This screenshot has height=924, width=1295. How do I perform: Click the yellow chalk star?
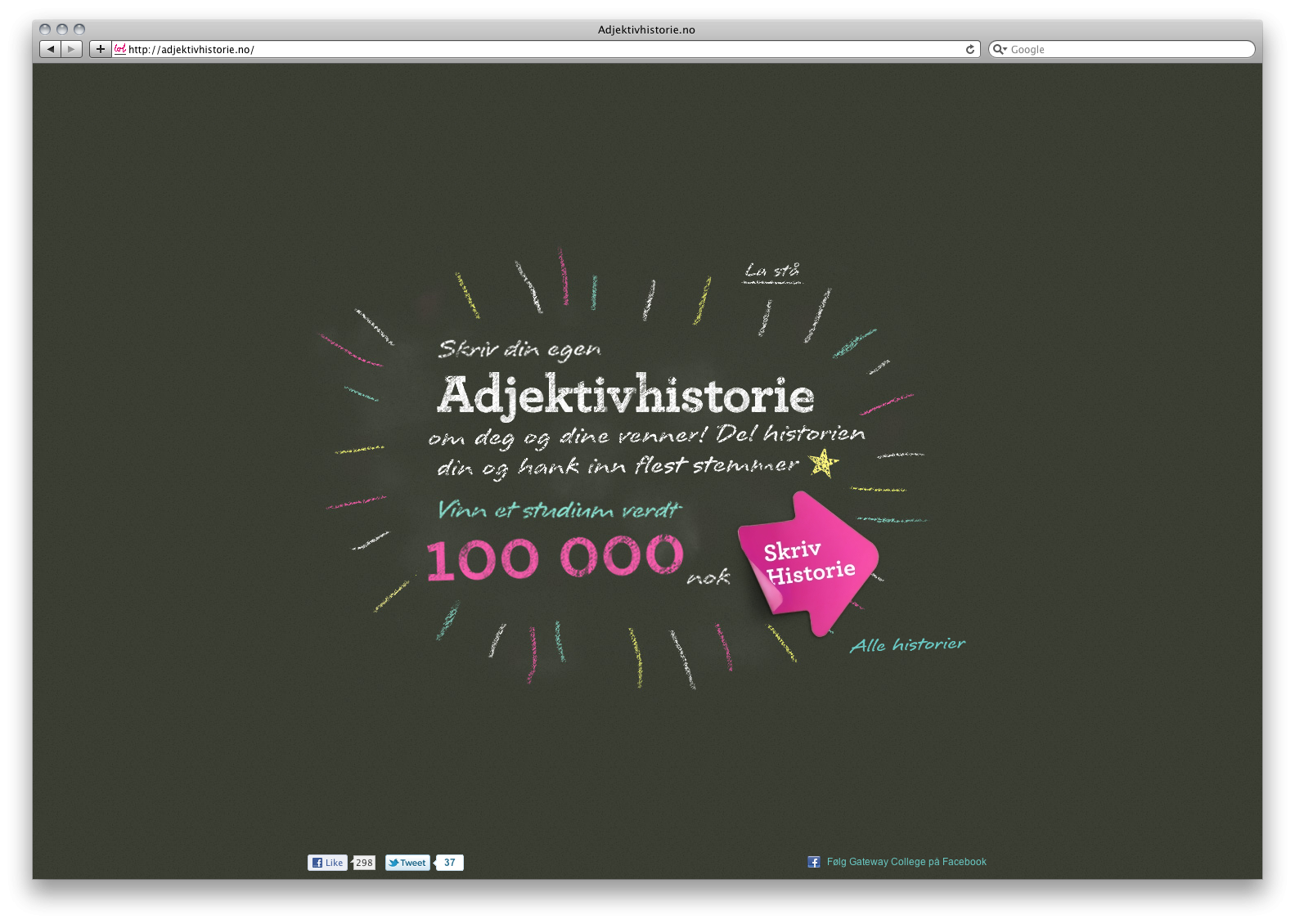(x=823, y=463)
